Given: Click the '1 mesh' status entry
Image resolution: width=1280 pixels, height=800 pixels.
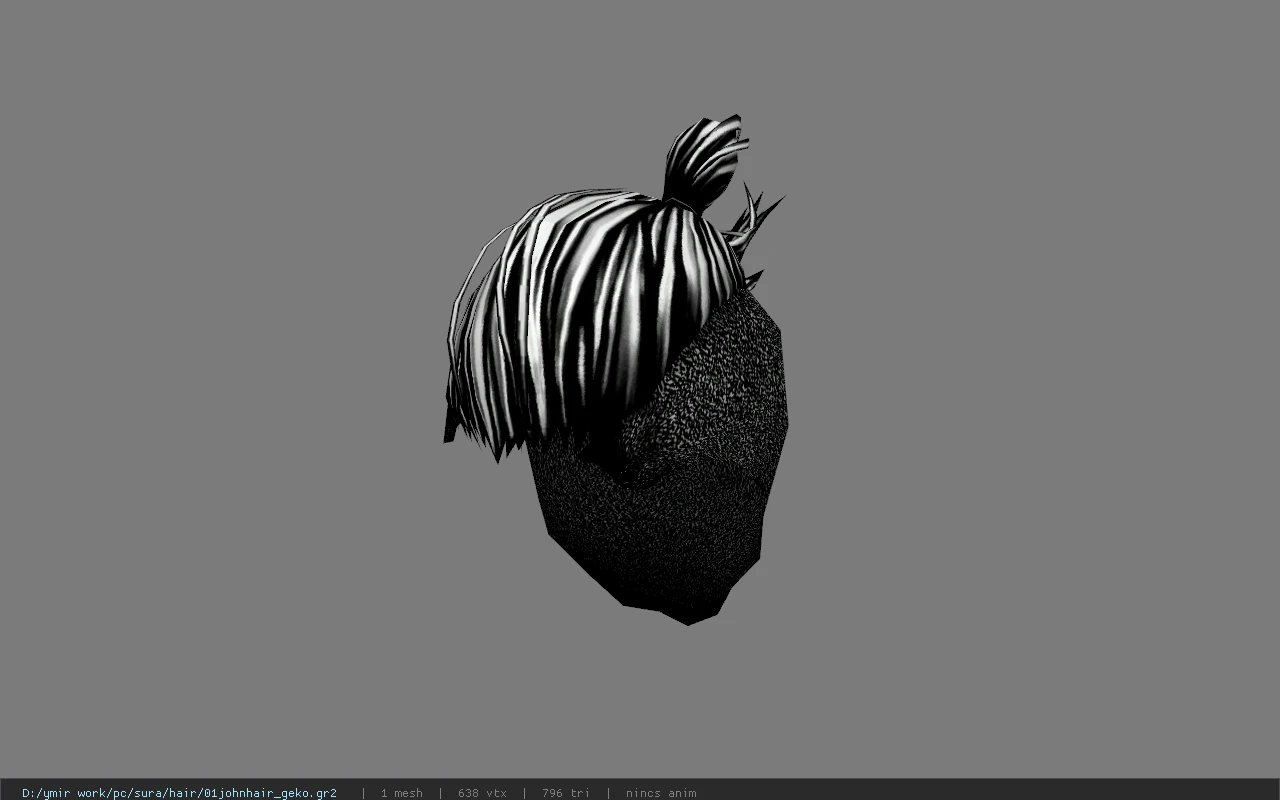Looking at the screenshot, I should pos(401,793).
